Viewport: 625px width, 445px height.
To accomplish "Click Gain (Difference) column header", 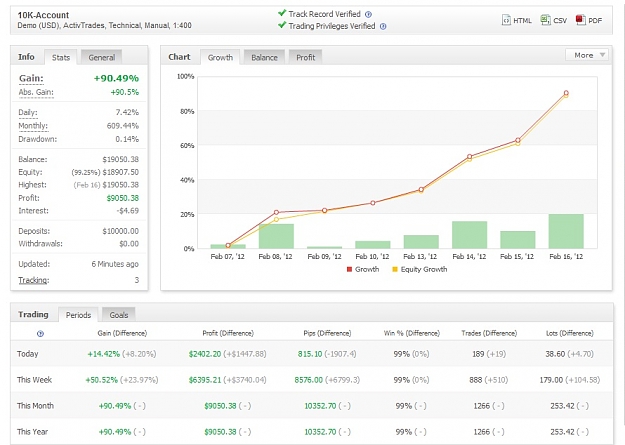I will tap(122, 333).
